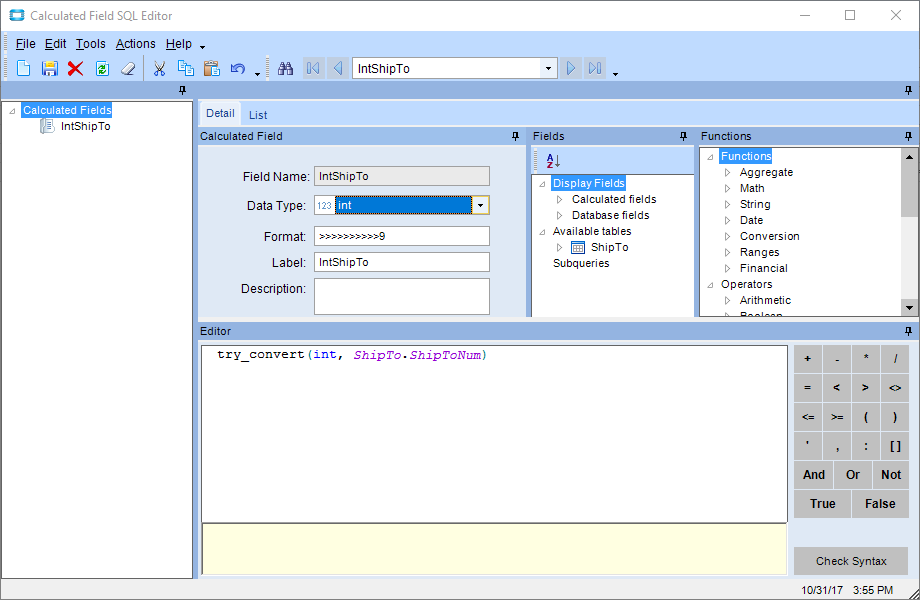Click the Label input field
The image size is (920, 600).
(x=402, y=262)
